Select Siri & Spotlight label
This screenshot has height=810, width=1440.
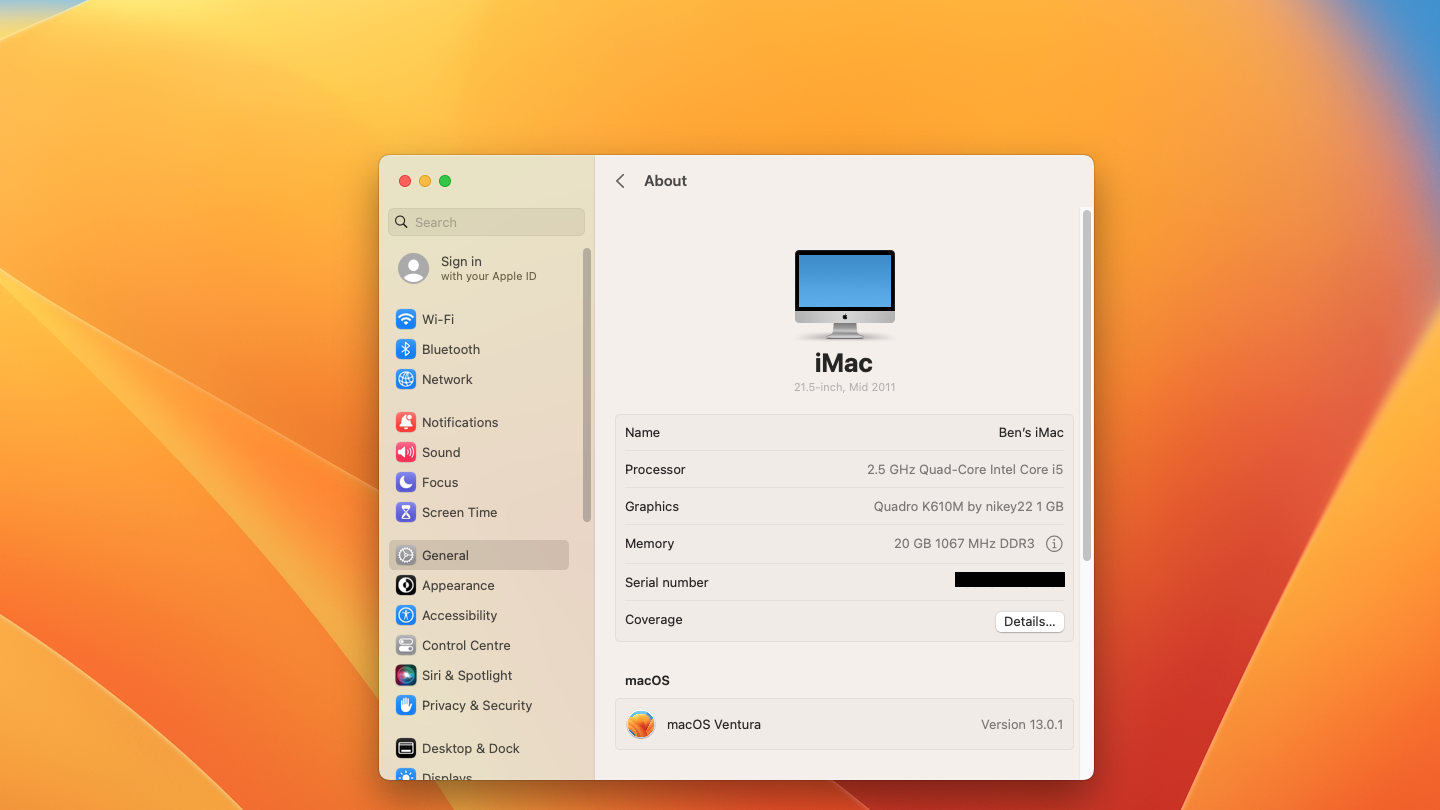coord(467,675)
